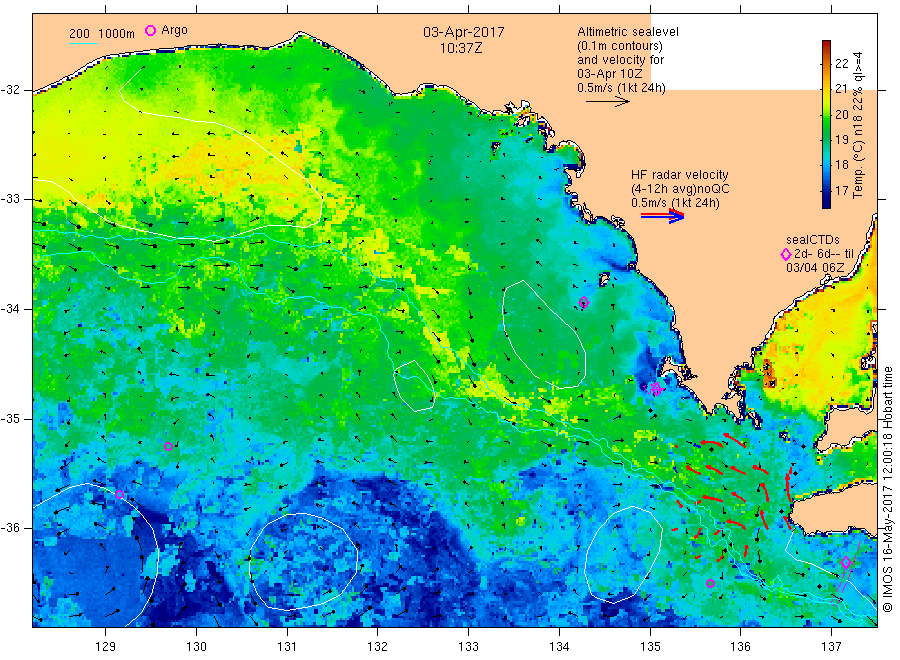
Task: Click the longitude axis label 131
Action: [x=287, y=647]
